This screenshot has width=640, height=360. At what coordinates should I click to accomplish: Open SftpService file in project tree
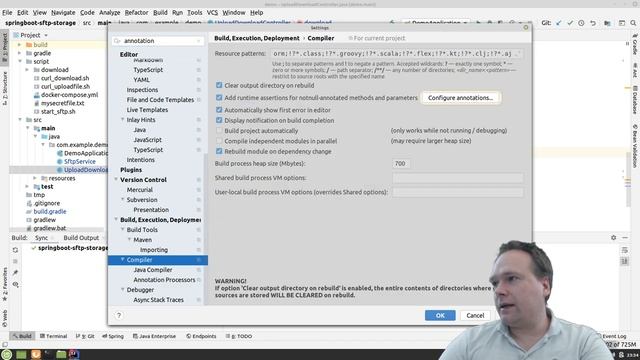(80, 161)
